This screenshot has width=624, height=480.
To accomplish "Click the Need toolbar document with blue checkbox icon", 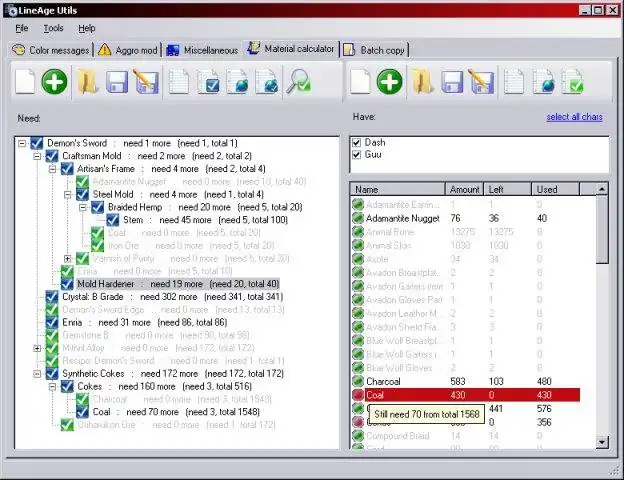I will click(x=208, y=82).
